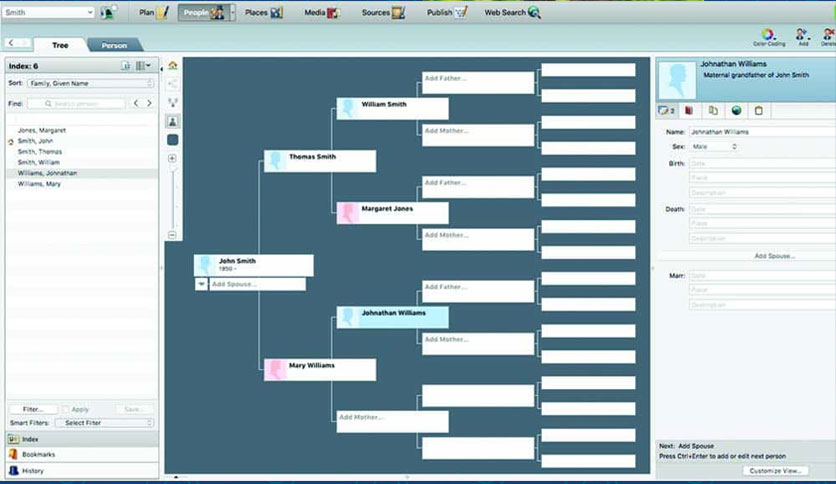
Task: Switch to family view icon in the tree toolbar
Action: tap(173, 102)
